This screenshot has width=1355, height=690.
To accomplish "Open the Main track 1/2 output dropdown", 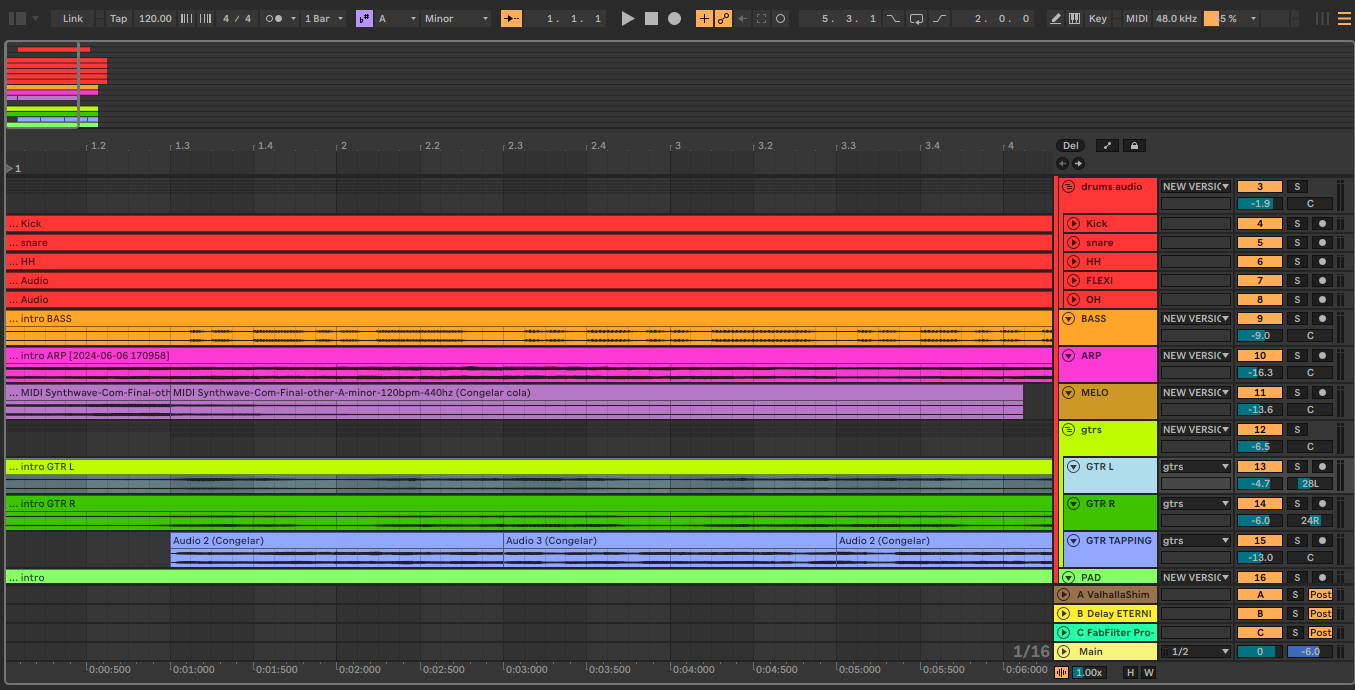I will [x=1195, y=652].
